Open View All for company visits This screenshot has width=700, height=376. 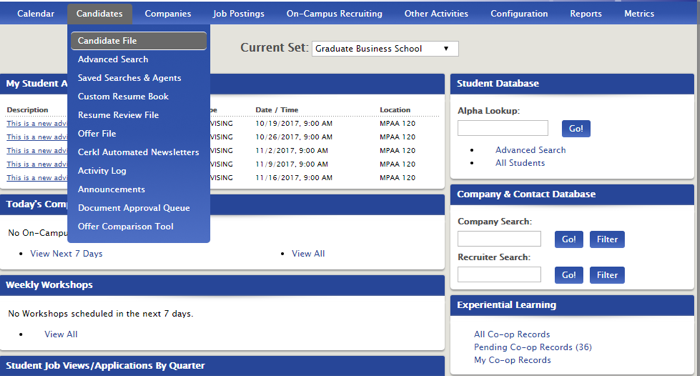coord(308,254)
